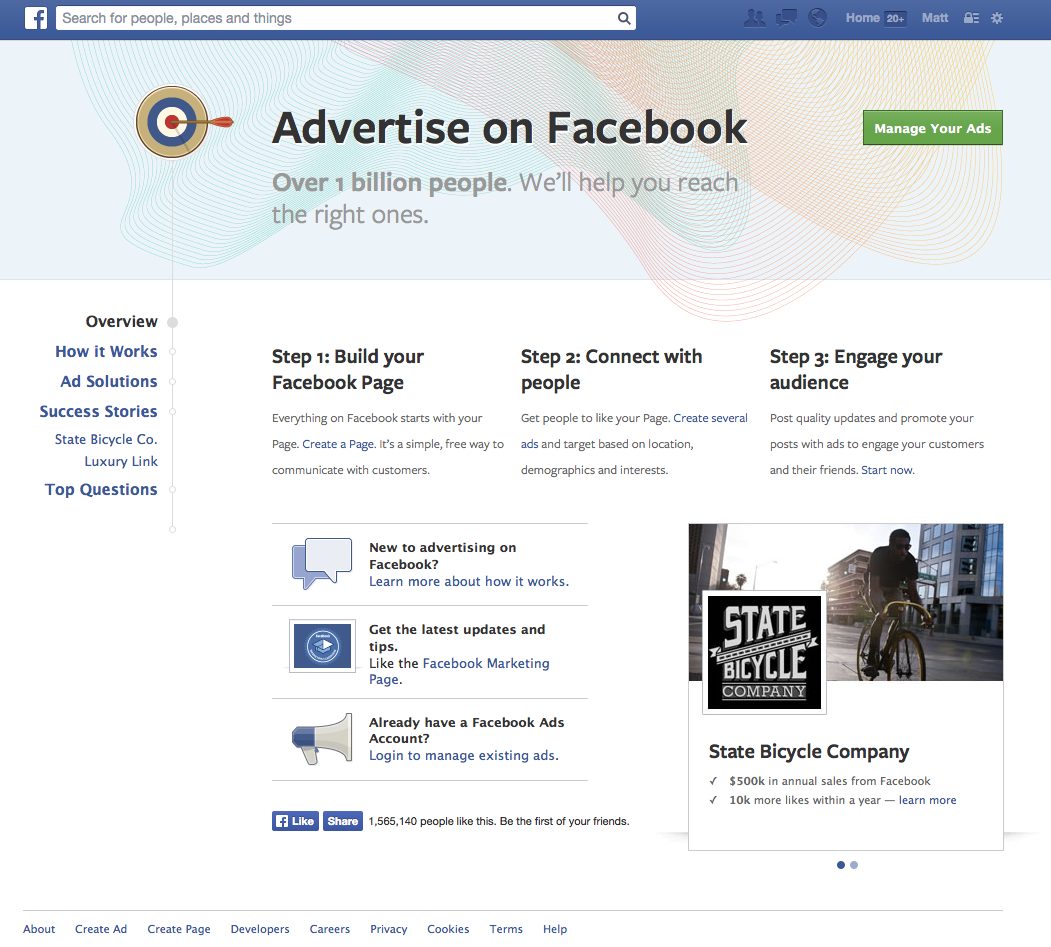Open Learn more about how it works
This screenshot has width=1051, height=947.
click(469, 582)
